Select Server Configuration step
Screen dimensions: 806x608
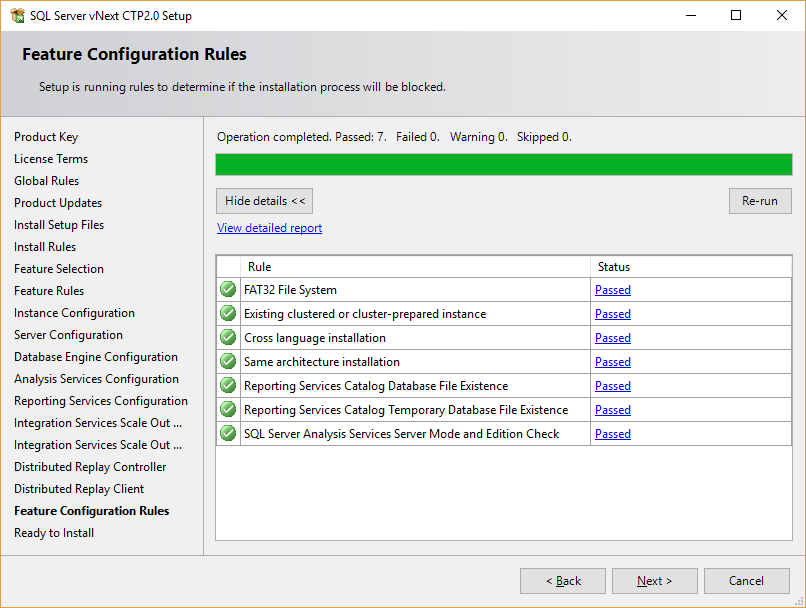pos(68,335)
